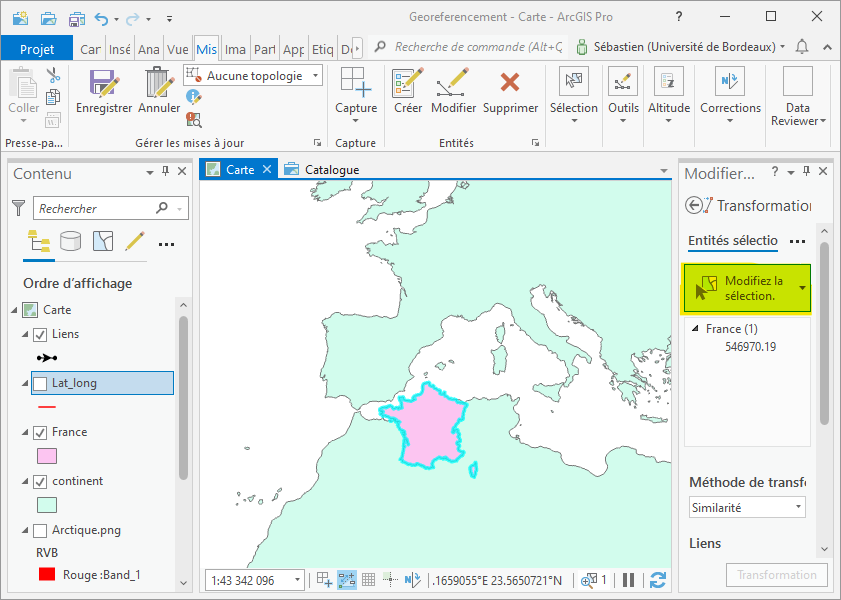Click the Modifiez la sélection button

pos(740,288)
